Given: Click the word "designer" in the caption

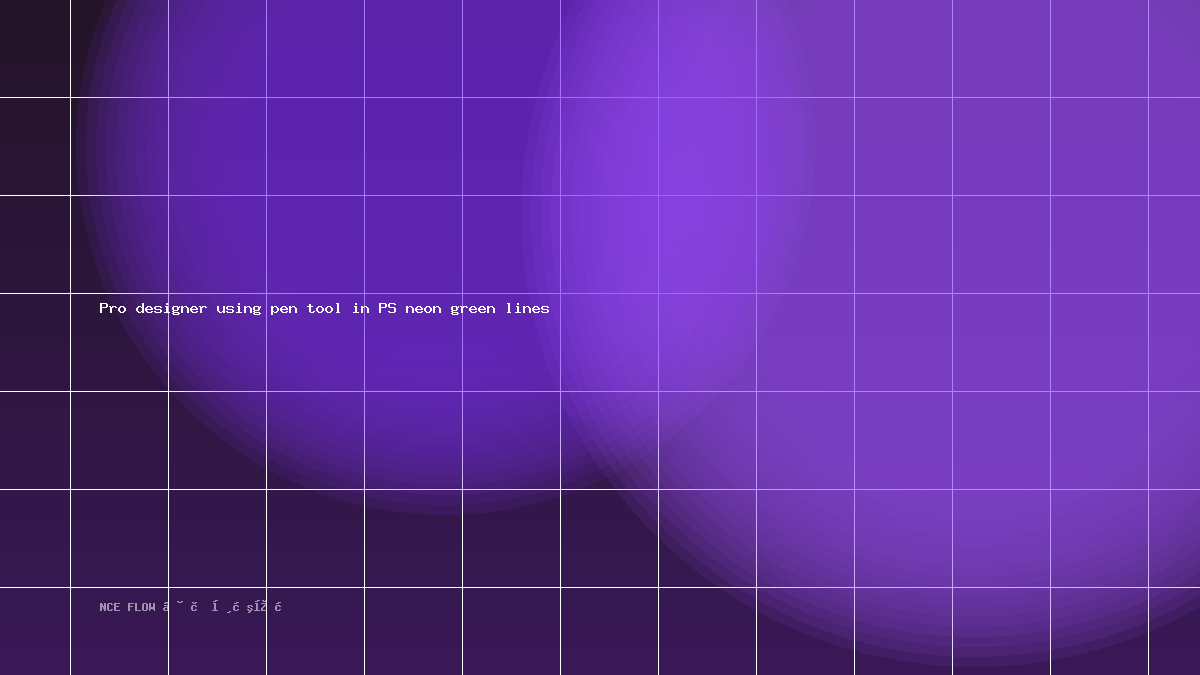Looking at the screenshot, I should [x=171, y=308].
